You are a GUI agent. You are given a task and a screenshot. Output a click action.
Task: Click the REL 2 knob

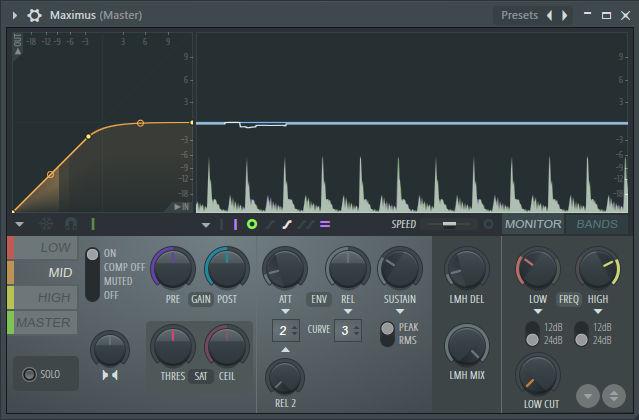pos(284,377)
